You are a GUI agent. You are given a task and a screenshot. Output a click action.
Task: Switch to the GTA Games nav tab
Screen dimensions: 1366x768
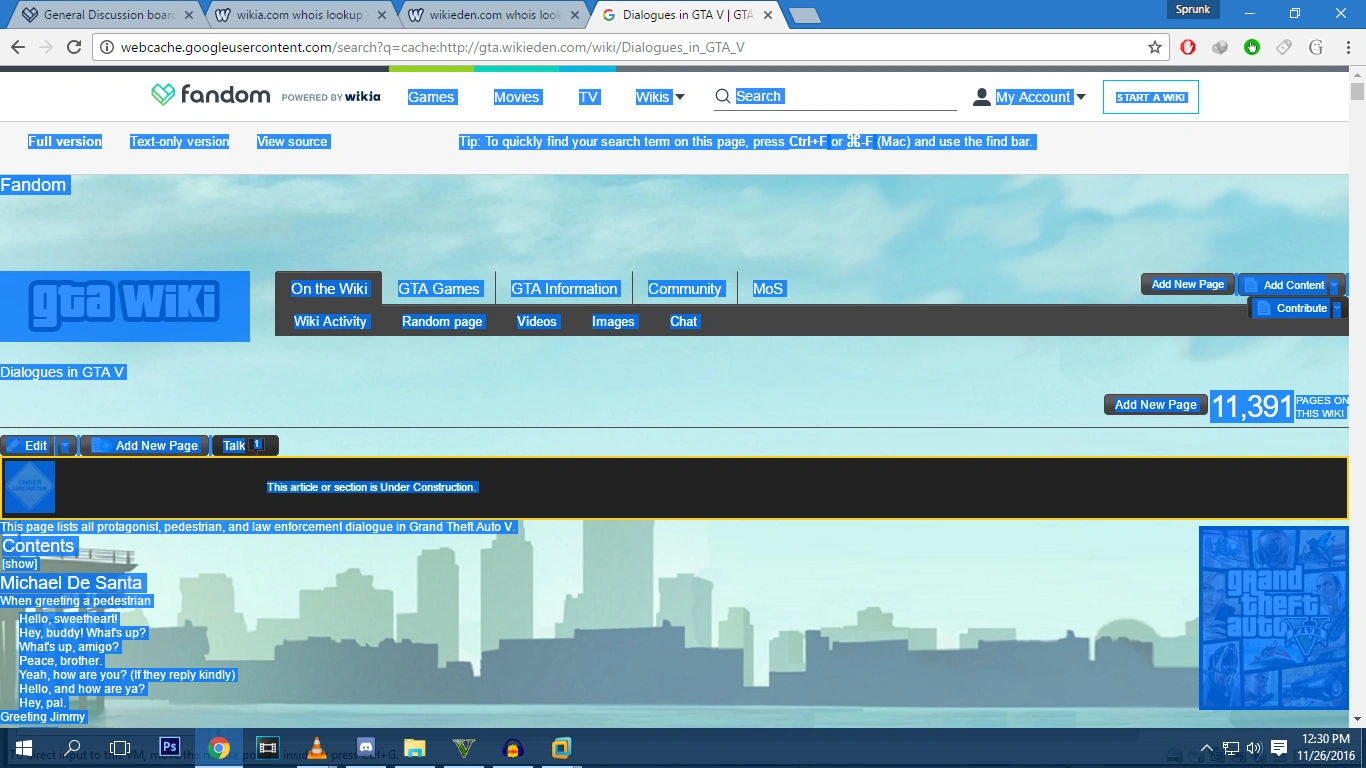(439, 289)
